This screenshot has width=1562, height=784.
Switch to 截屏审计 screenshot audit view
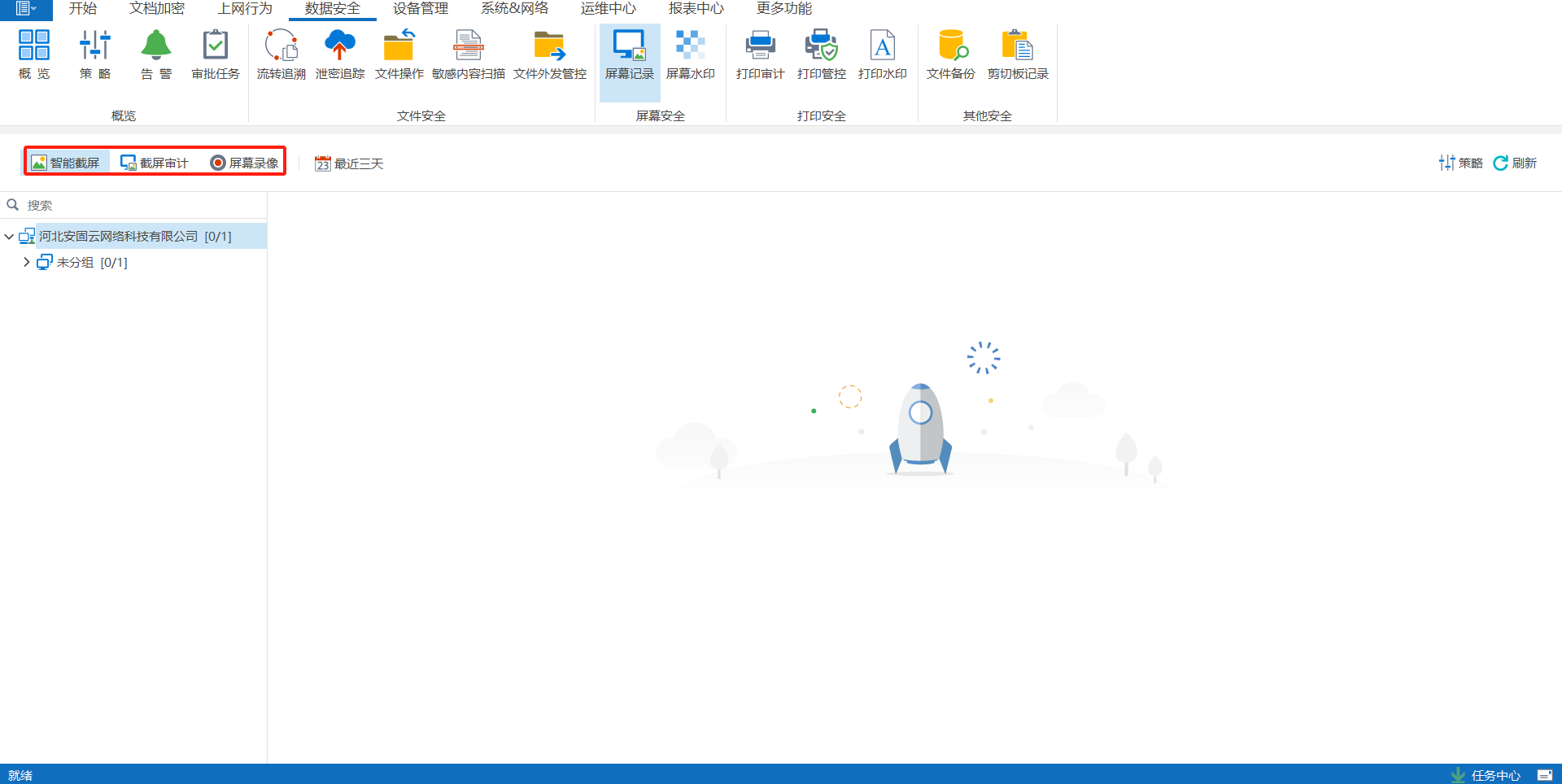click(x=155, y=163)
